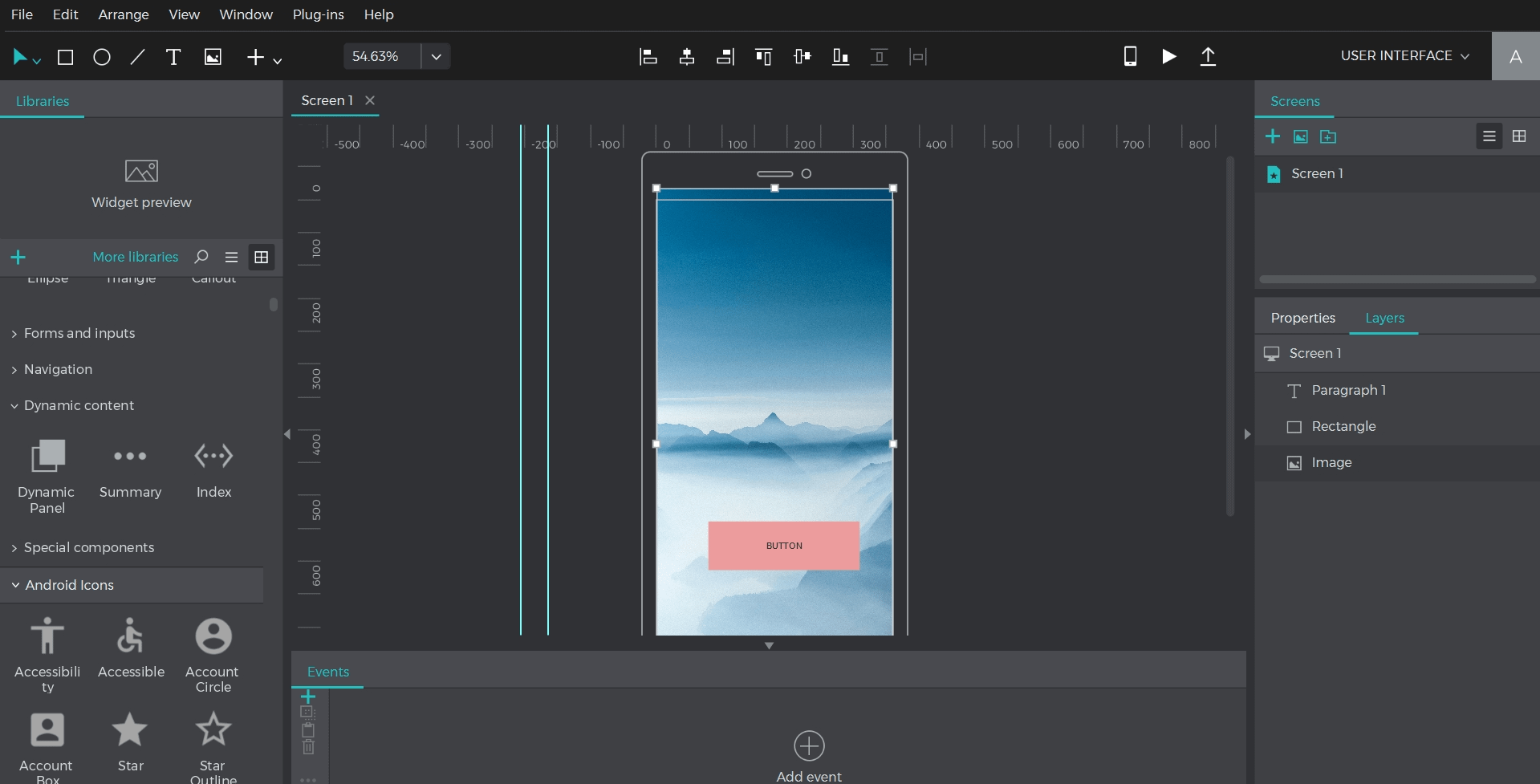
Task: Select the Text tool in the toolbar
Action: click(x=173, y=56)
